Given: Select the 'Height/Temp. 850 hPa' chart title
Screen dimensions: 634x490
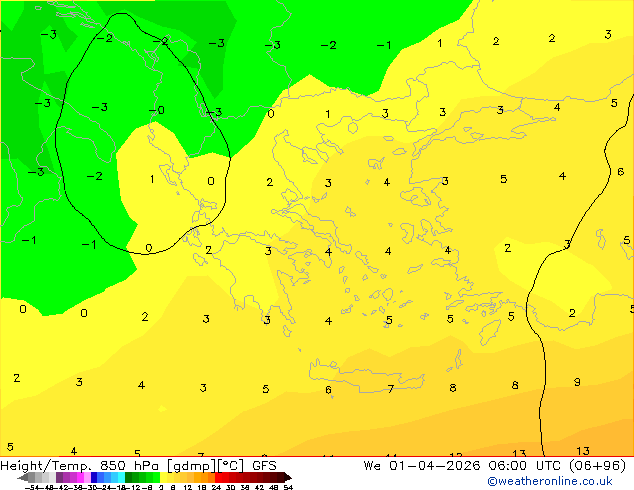Looking at the screenshot, I should (81, 466).
